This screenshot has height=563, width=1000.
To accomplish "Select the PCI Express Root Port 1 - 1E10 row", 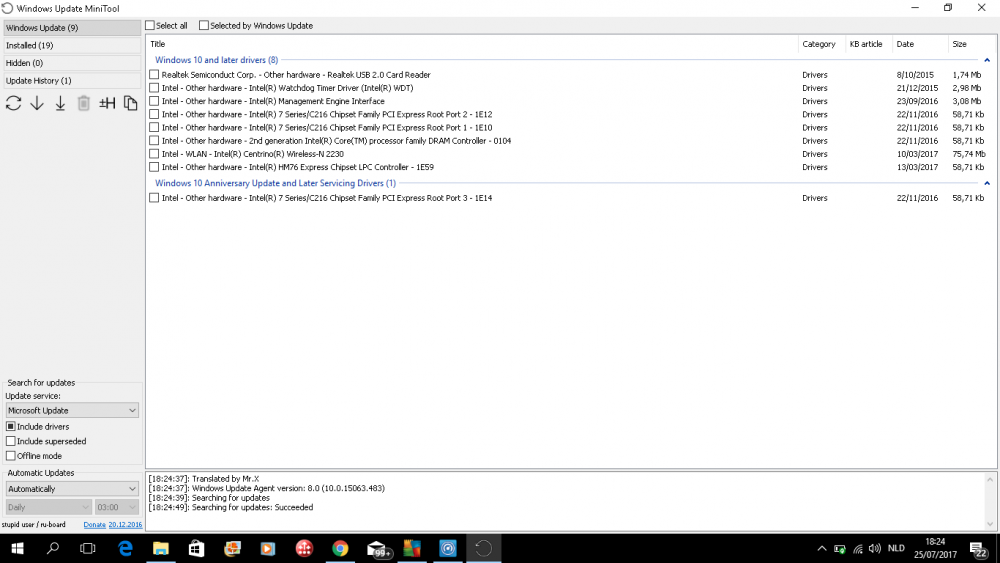I will [x=571, y=128].
